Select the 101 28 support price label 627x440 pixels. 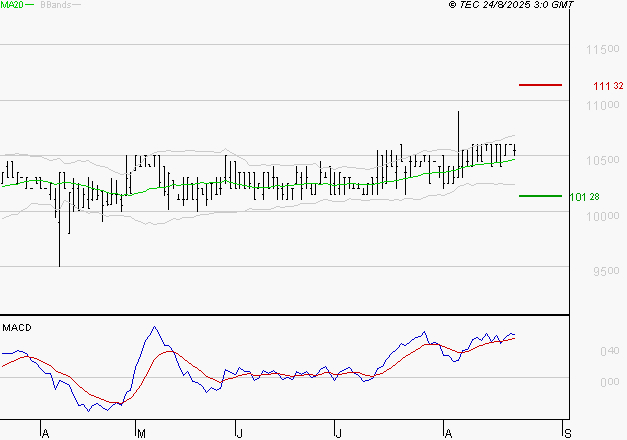point(584,197)
